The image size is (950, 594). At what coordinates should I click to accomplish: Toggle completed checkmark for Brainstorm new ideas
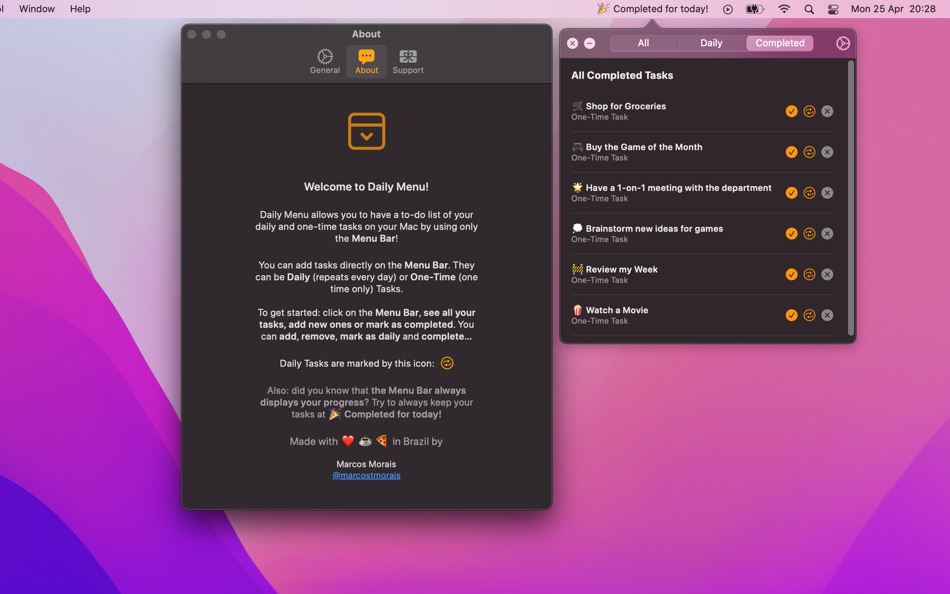pyautogui.click(x=791, y=233)
